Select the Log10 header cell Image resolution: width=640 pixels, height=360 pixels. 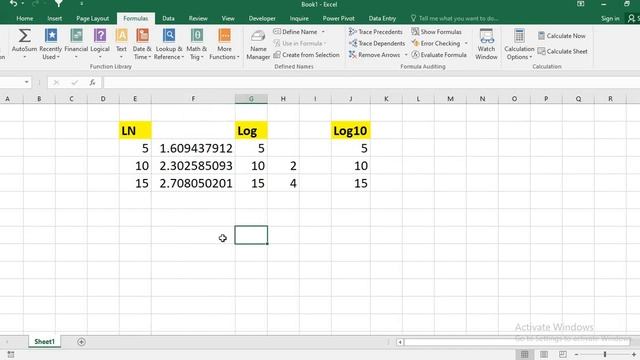351,131
